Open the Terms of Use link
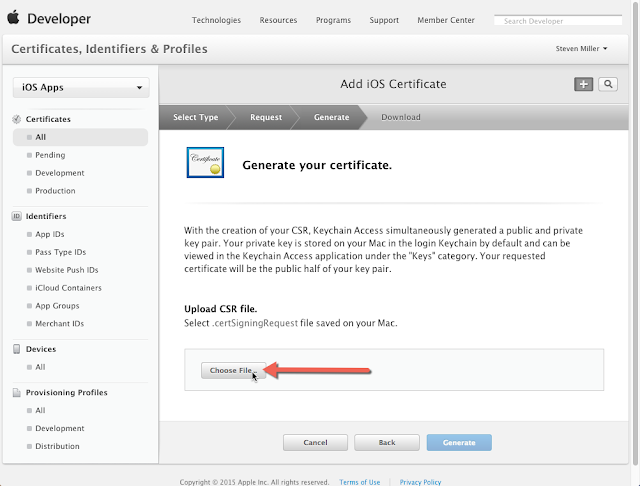 360,482
